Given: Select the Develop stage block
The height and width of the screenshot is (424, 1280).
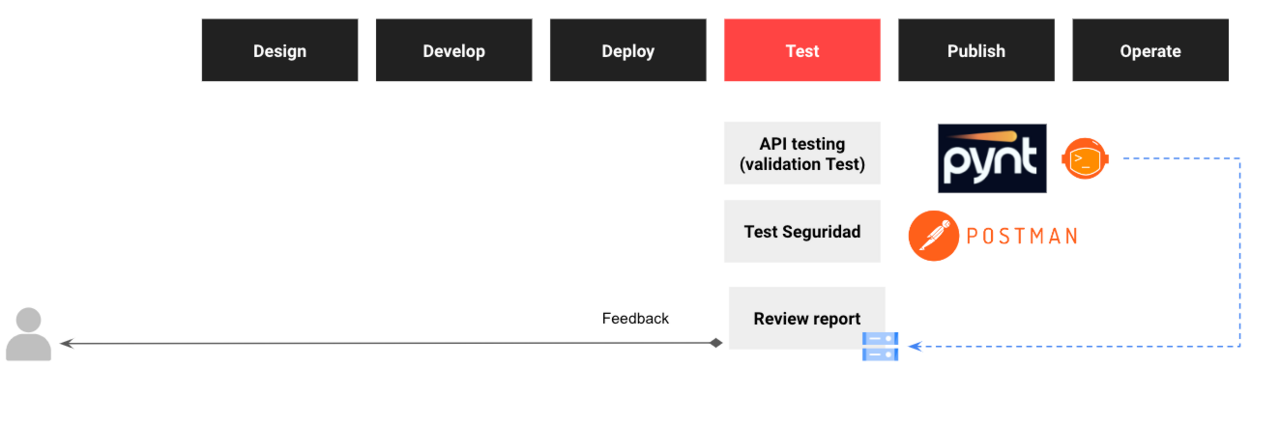Looking at the screenshot, I should pyautogui.click(x=454, y=50).
